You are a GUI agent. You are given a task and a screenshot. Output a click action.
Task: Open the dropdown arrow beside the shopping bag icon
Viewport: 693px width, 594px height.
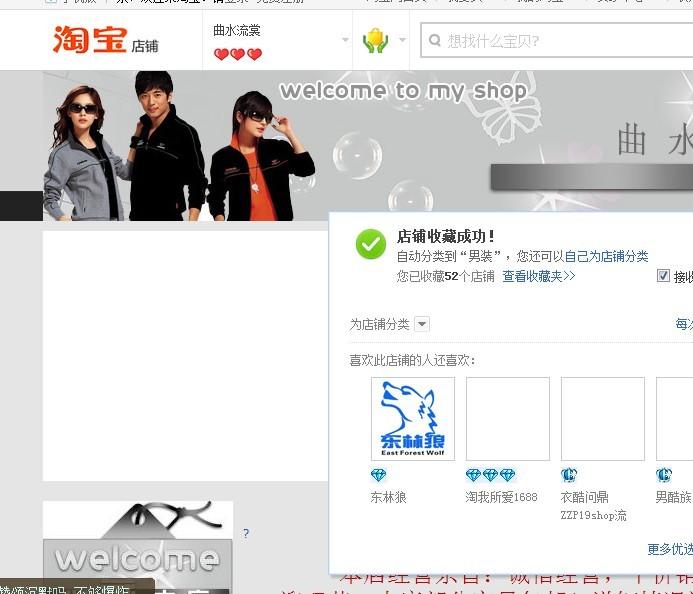coord(402,40)
